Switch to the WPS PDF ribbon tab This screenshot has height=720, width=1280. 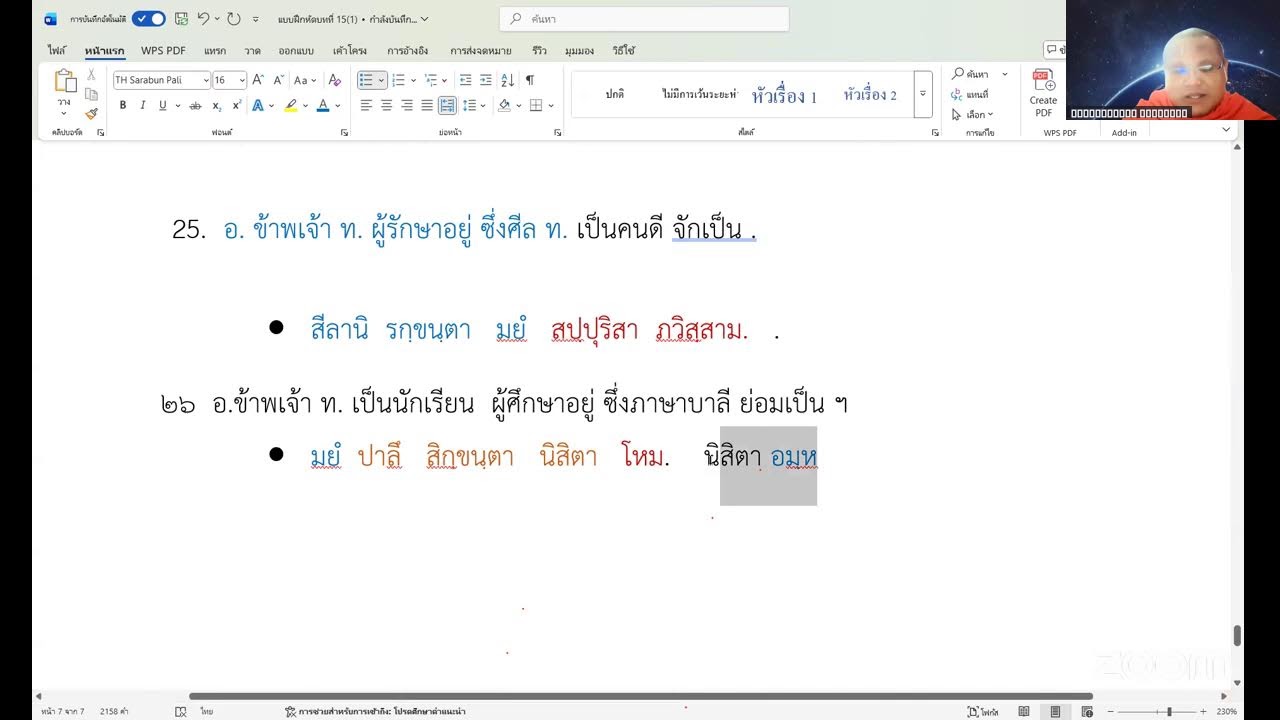[x=163, y=50]
